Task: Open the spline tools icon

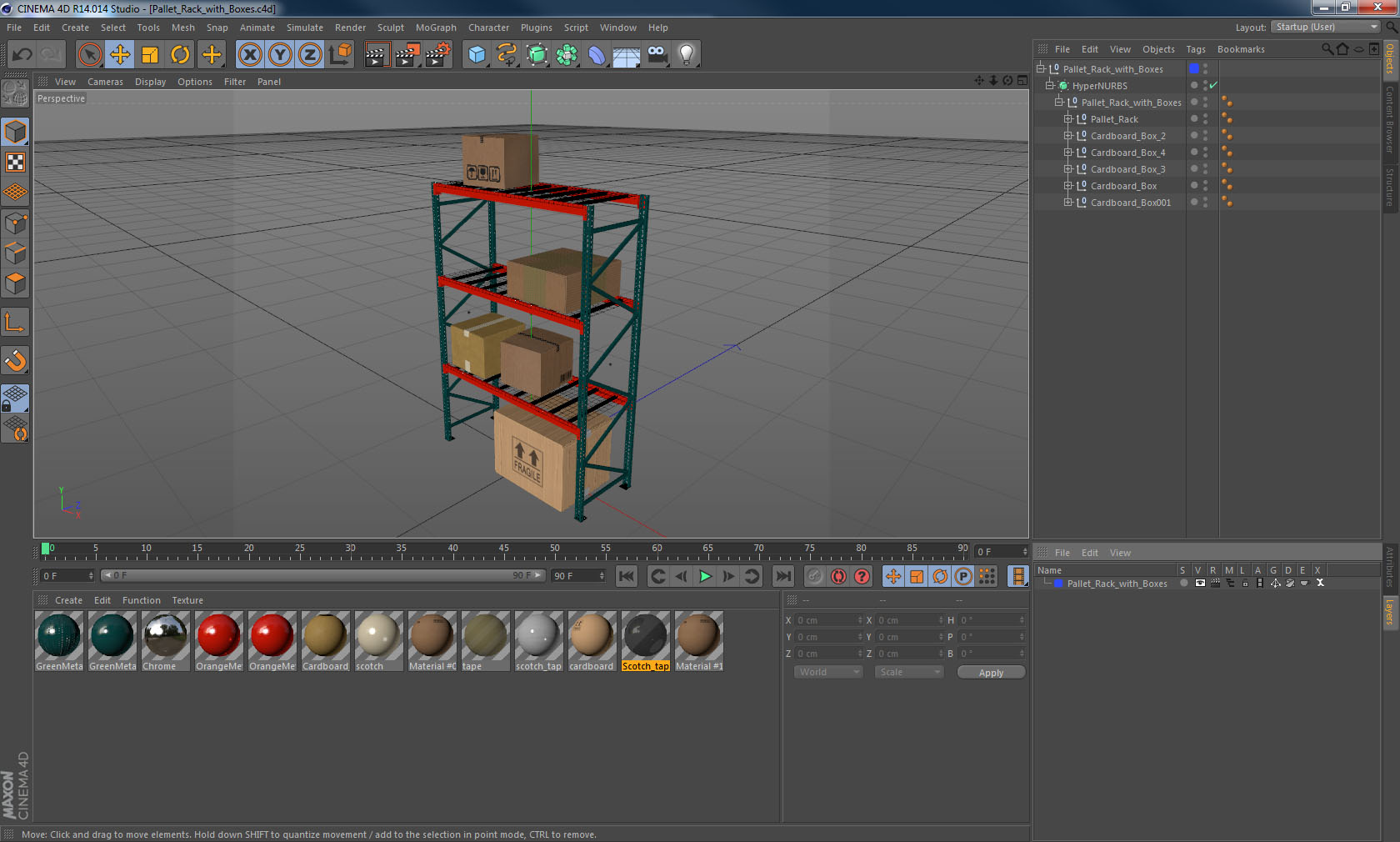Action: pos(507,55)
